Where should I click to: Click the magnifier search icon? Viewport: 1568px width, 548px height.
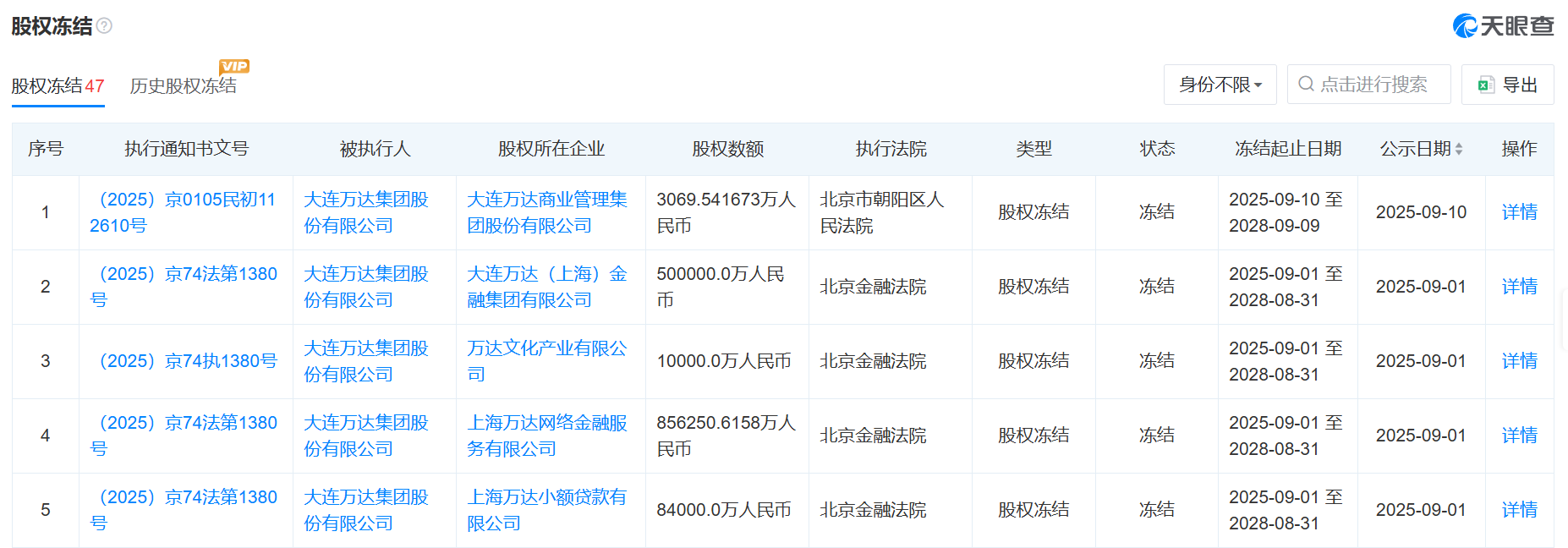[x=1306, y=85]
